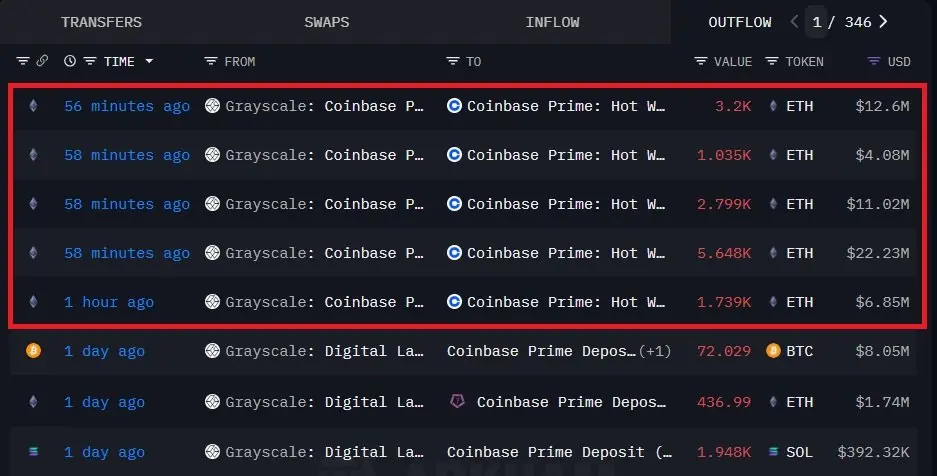Viewport: 937px width, 476px height.
Task: Click the SOL token label
Action: (x=800, y=452)
